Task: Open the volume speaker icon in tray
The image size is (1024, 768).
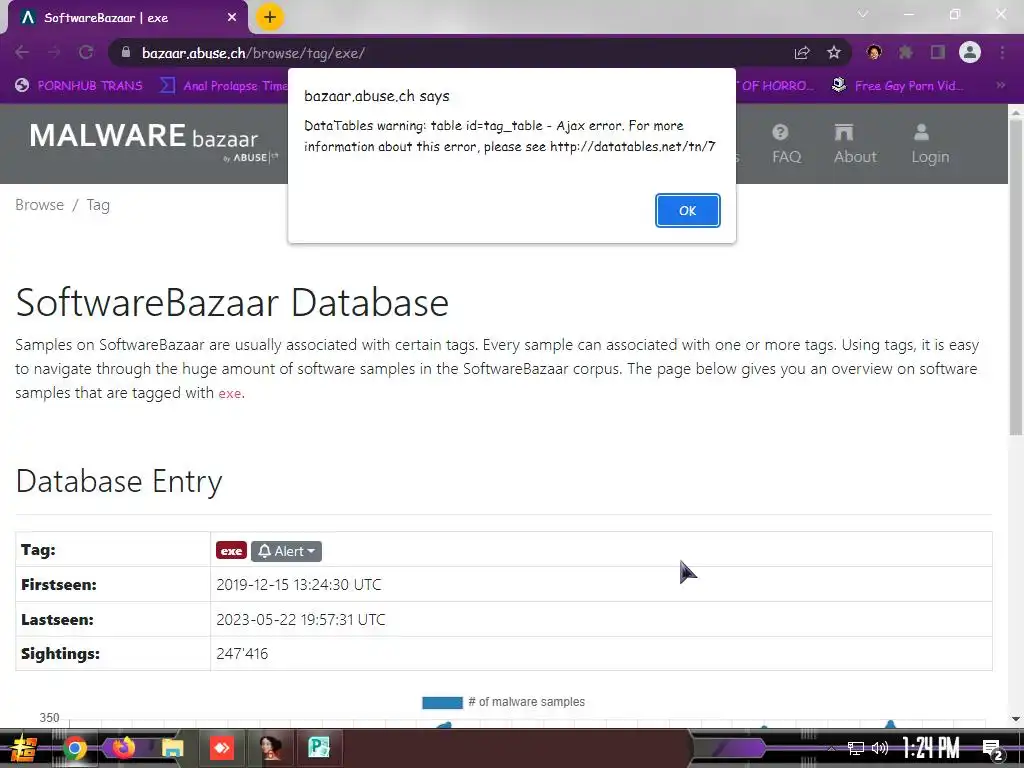Action: click(x=880, y=748)
